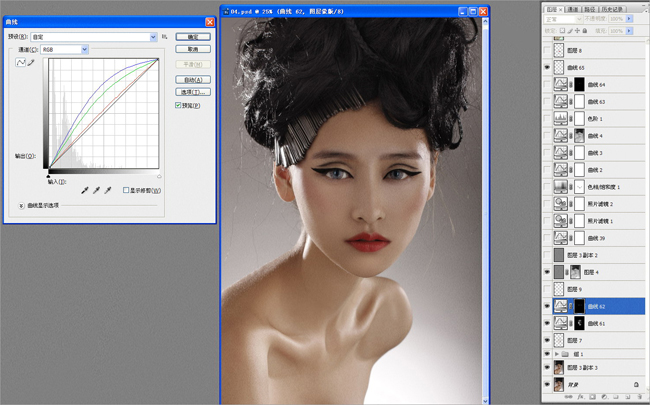Select the curve point editing tool
This screenshot has height=405, width=650.
[x=20, y=63]
